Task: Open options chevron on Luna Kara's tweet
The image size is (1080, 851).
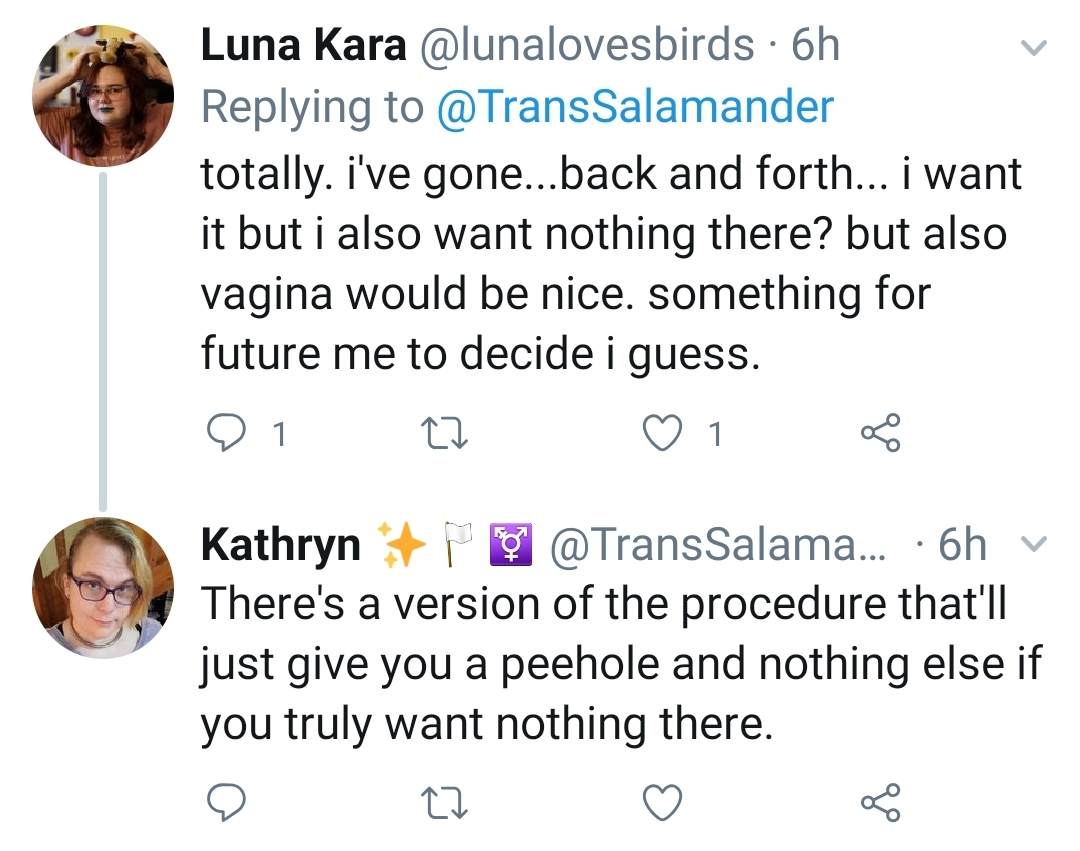Action: (x=1033, y=48)
